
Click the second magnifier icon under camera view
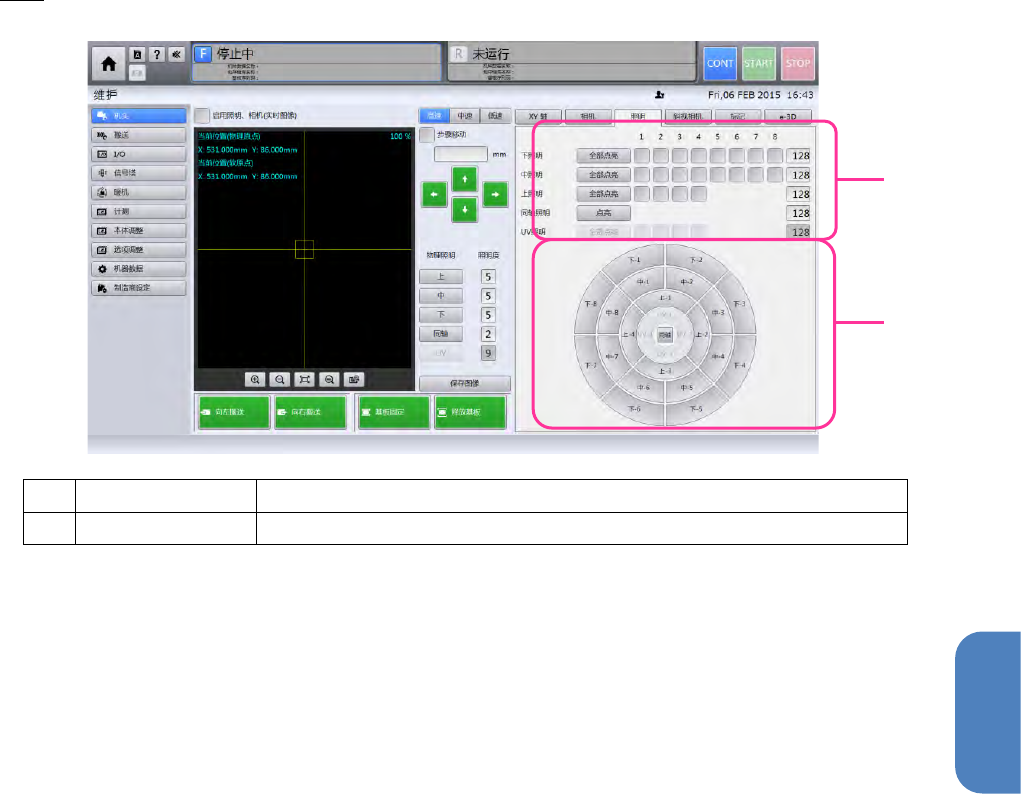279,379
